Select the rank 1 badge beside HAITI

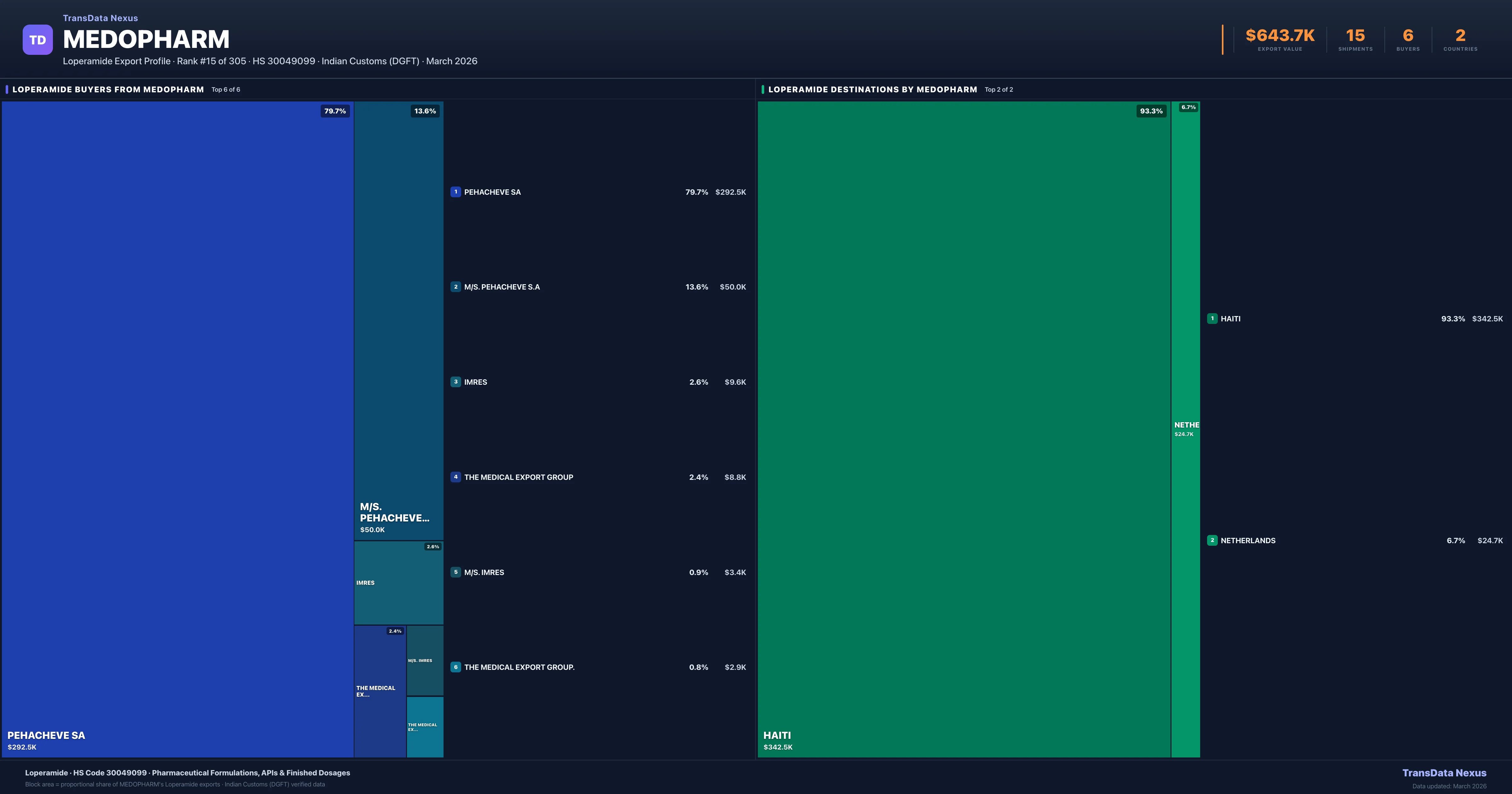(x=1211, y=318)
